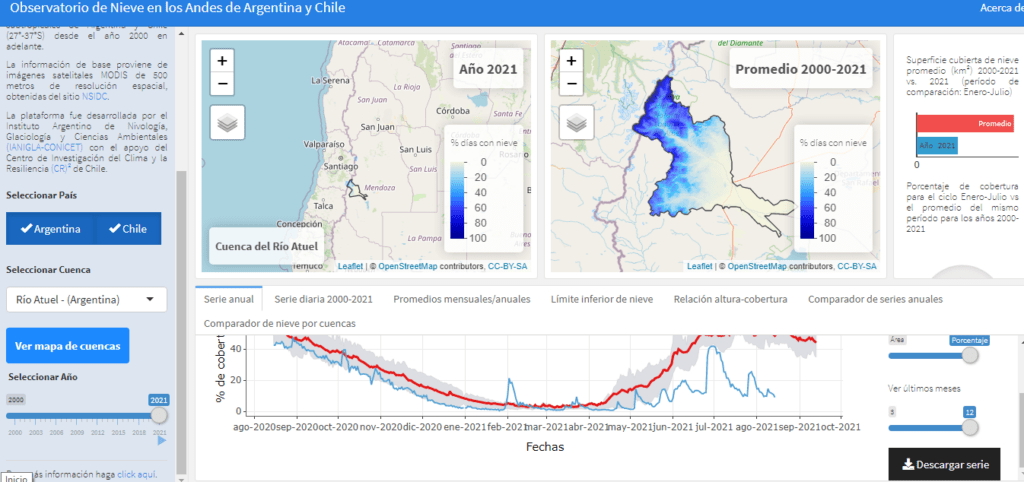1024x482 pixels.
Task: Open the Río Atuel basin dropdown
Action: [86, 300]
